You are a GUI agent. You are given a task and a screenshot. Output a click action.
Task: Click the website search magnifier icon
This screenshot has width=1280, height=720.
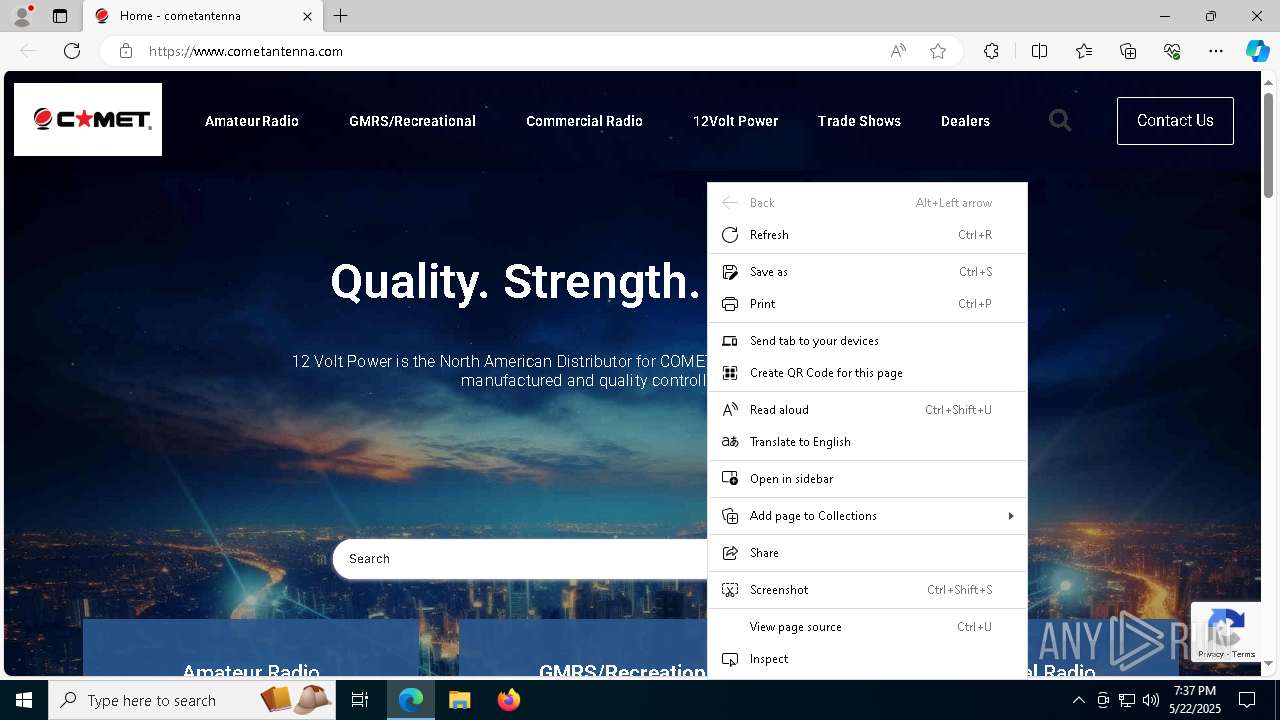[1060, 121]
